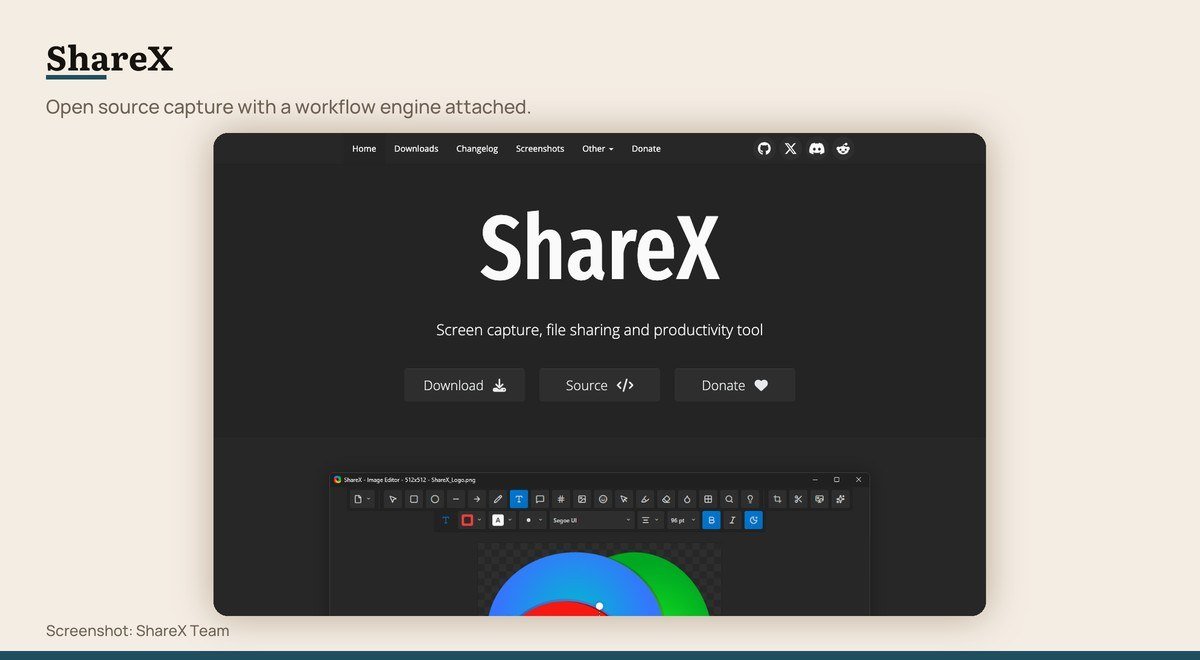Select the spotlight bulb tool
The width and height of the screenshot is (1200, 660).
pos(750,499)
